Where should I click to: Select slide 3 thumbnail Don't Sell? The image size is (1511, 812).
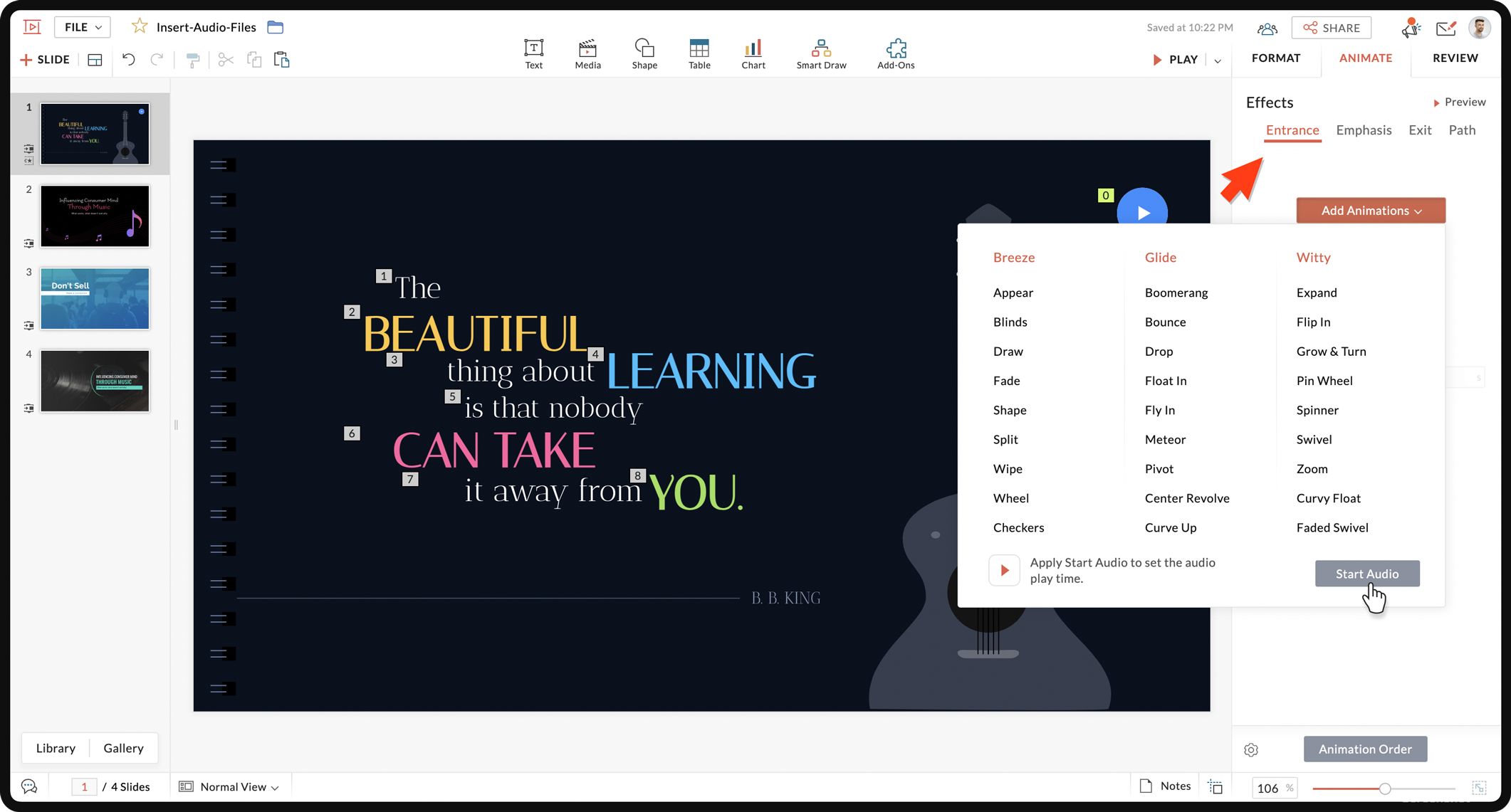[x=95, y=299]
